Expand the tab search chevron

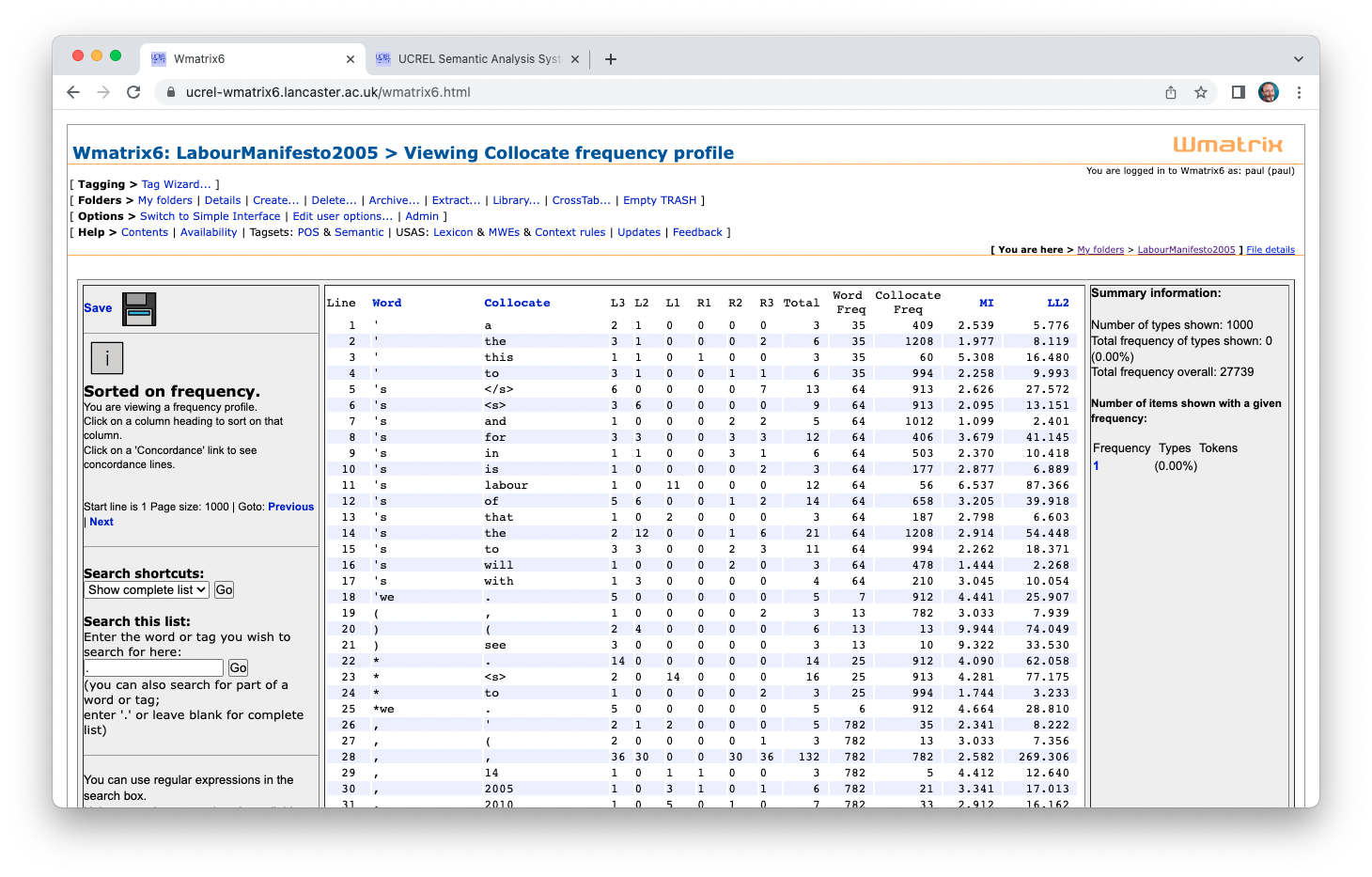coord(1298,59)
